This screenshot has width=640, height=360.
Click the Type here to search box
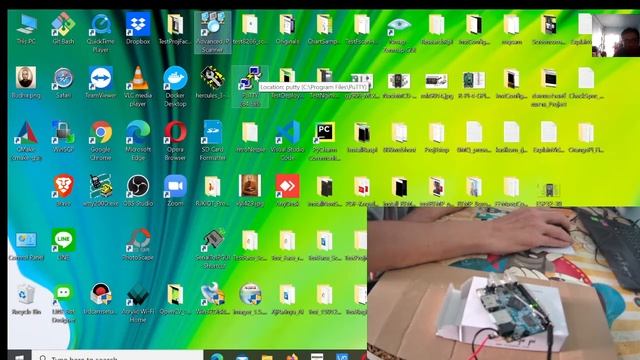[x=117, y=356]
